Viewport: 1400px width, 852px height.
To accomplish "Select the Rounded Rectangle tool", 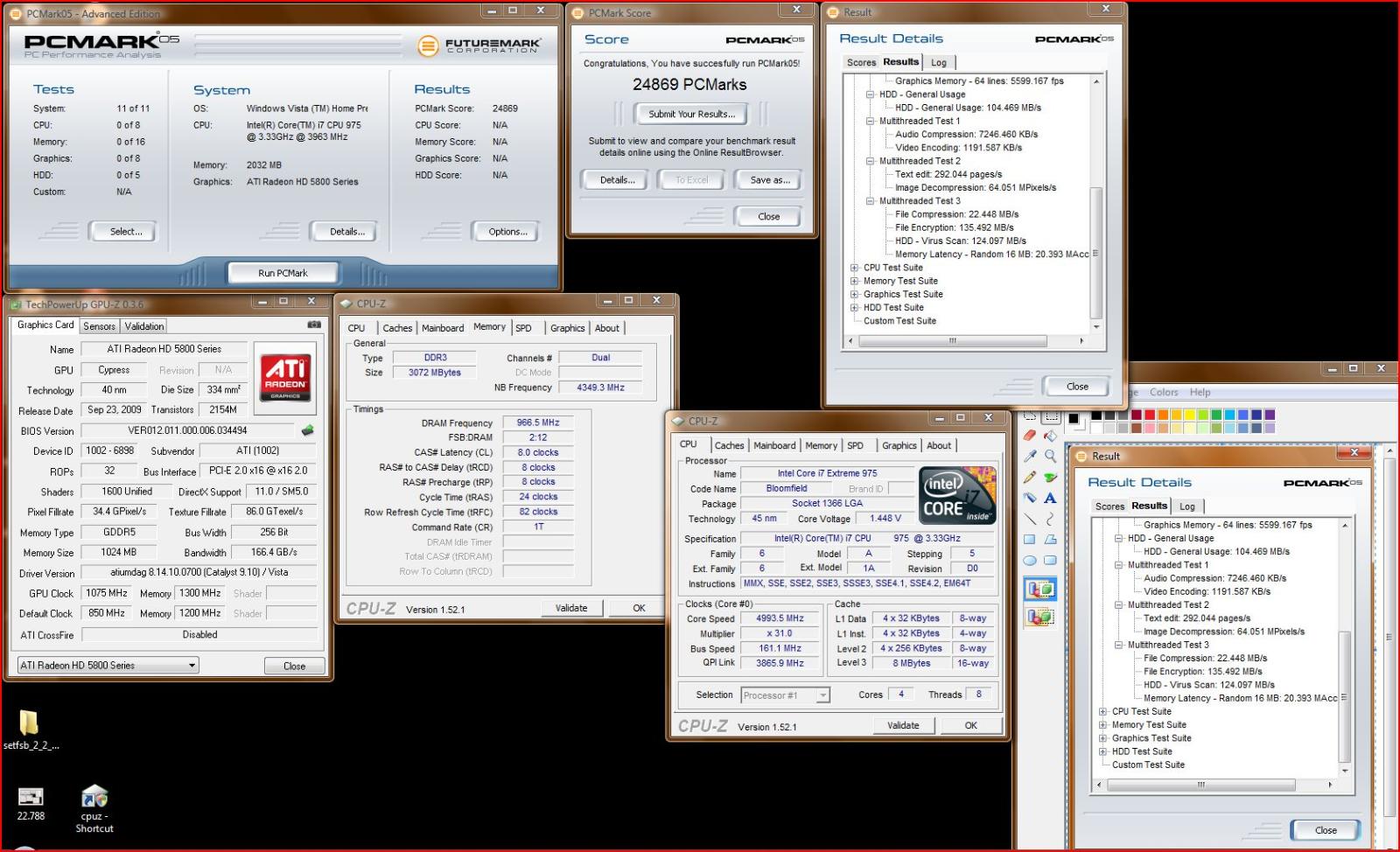I will pos(1050,561).
